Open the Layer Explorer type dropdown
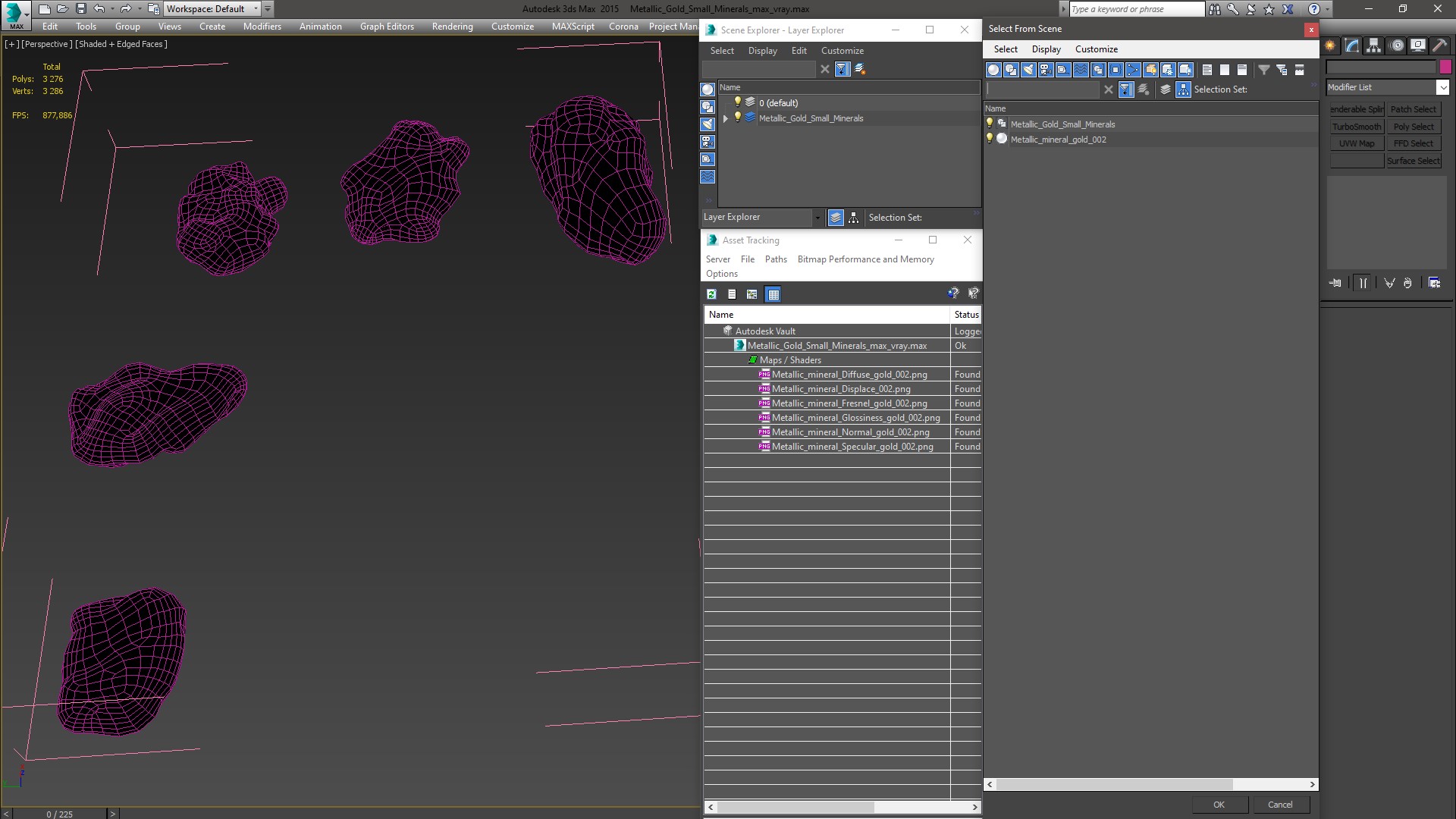 tap(817, 218)
